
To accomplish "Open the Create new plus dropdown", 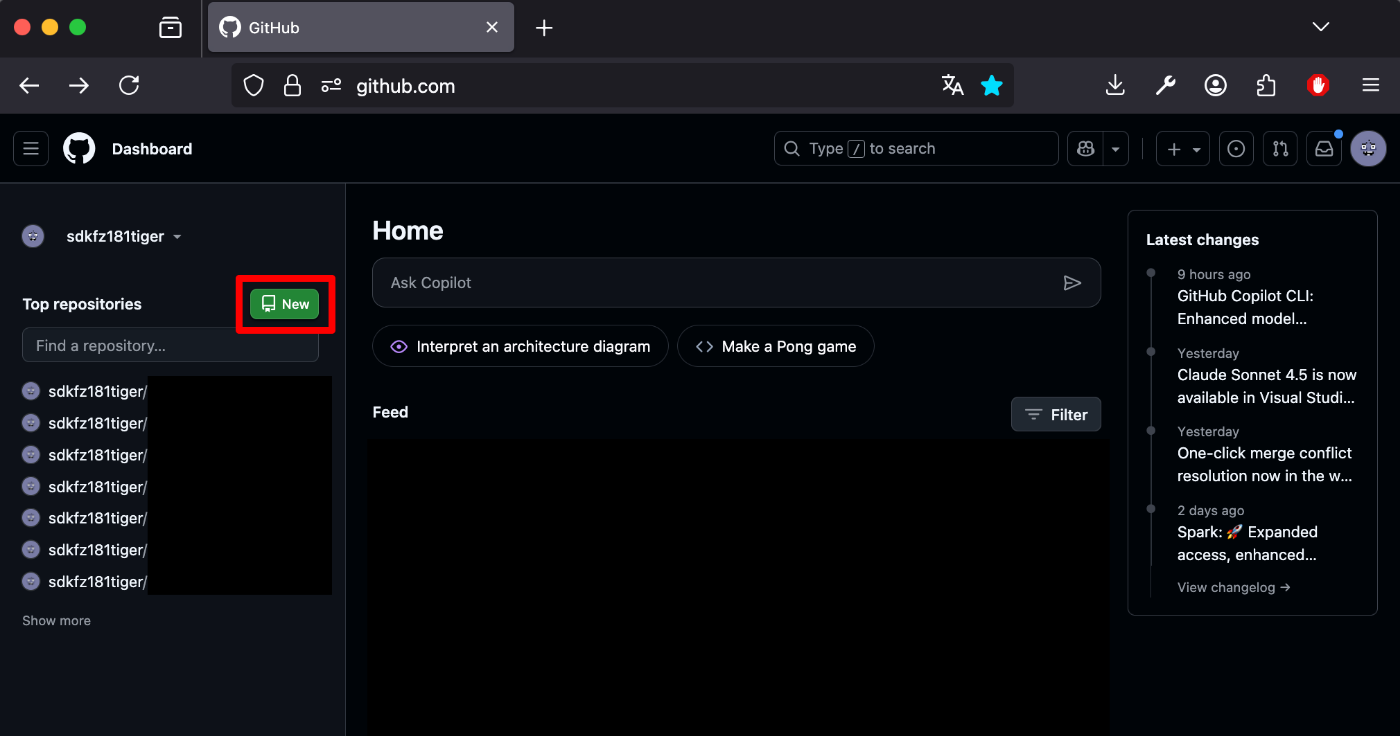I will click(x=1183, y=149).
